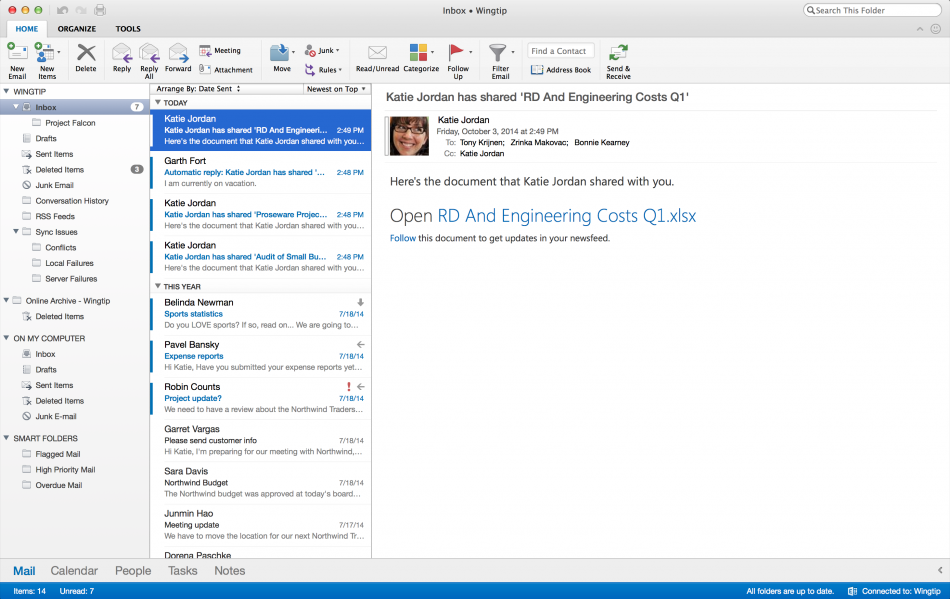Switch to the ORGANIZE ribbon tab
The height and width of the screenshot is (599, 950).
[x=77, y=29]
